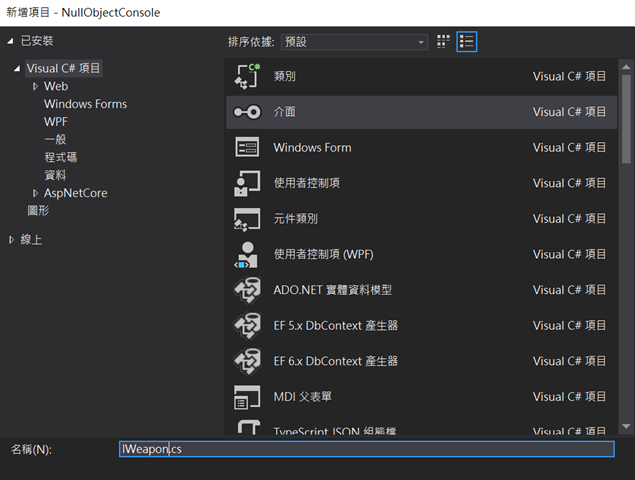
Task: Click the template list scrollbar thumb
Action: (626, 119)
